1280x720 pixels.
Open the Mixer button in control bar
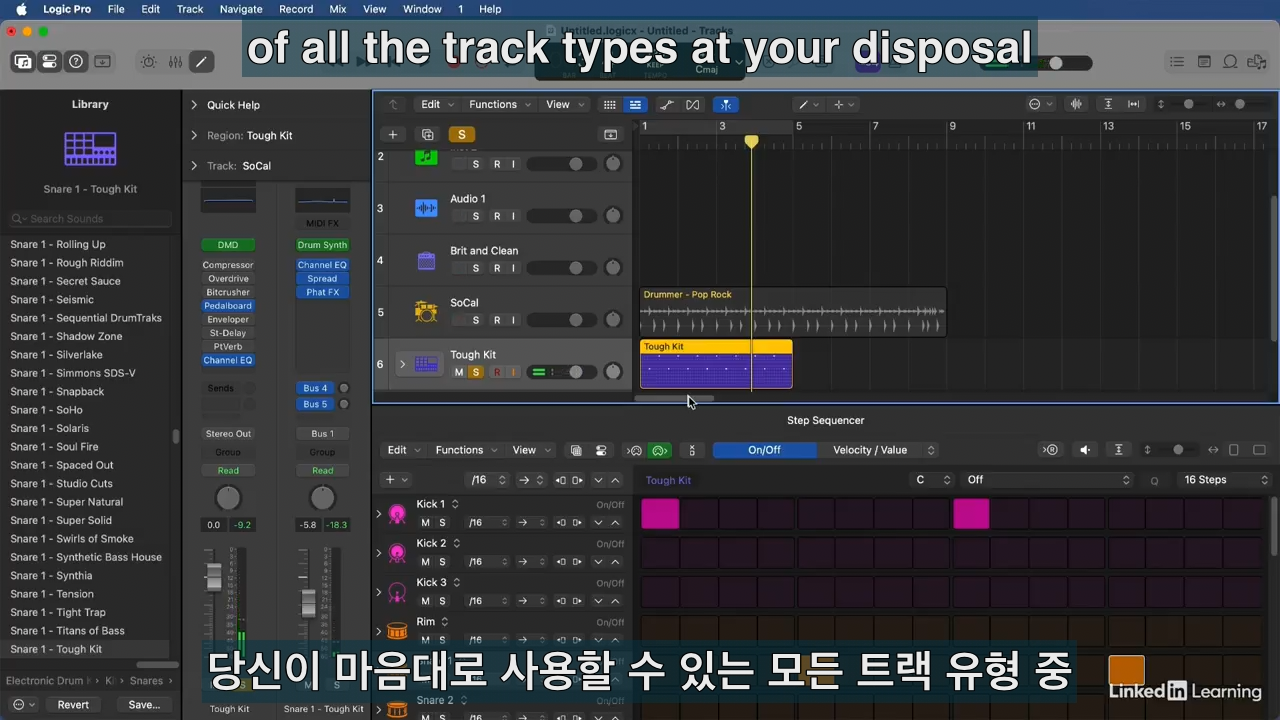(x=175, y=62)
